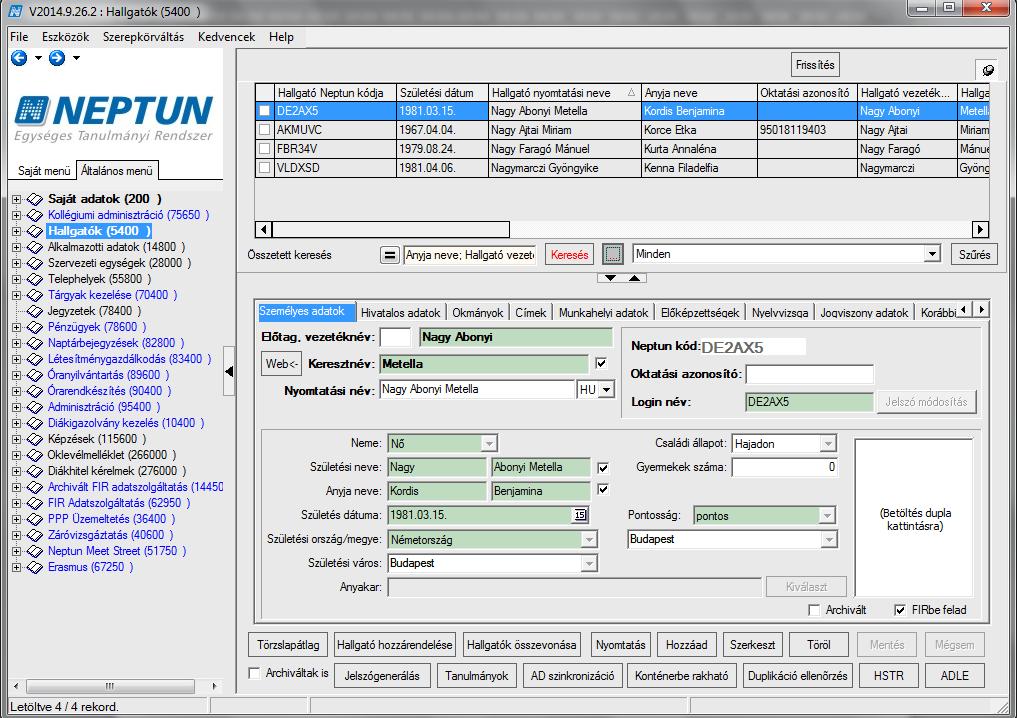Expand the Tárgyak kezelése tree node
The height and width of the screenshot is (718, 1017).
[x=16, y=295]
